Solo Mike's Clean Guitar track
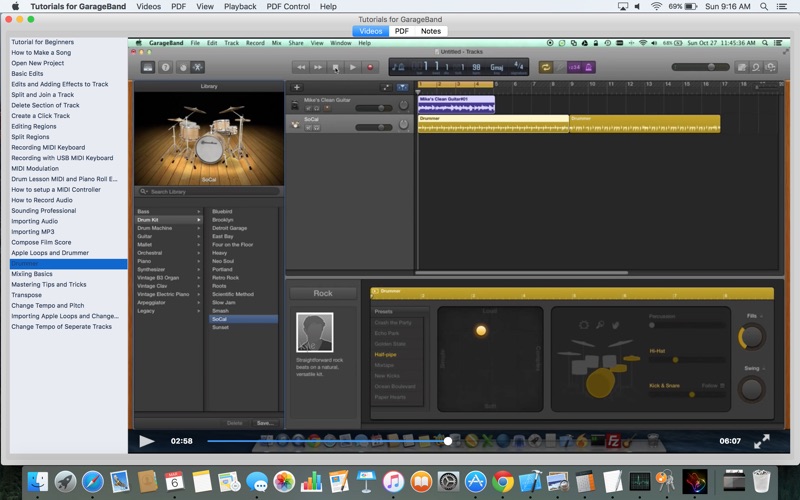This screenshot has width=800, height=500. coord(317,108)
